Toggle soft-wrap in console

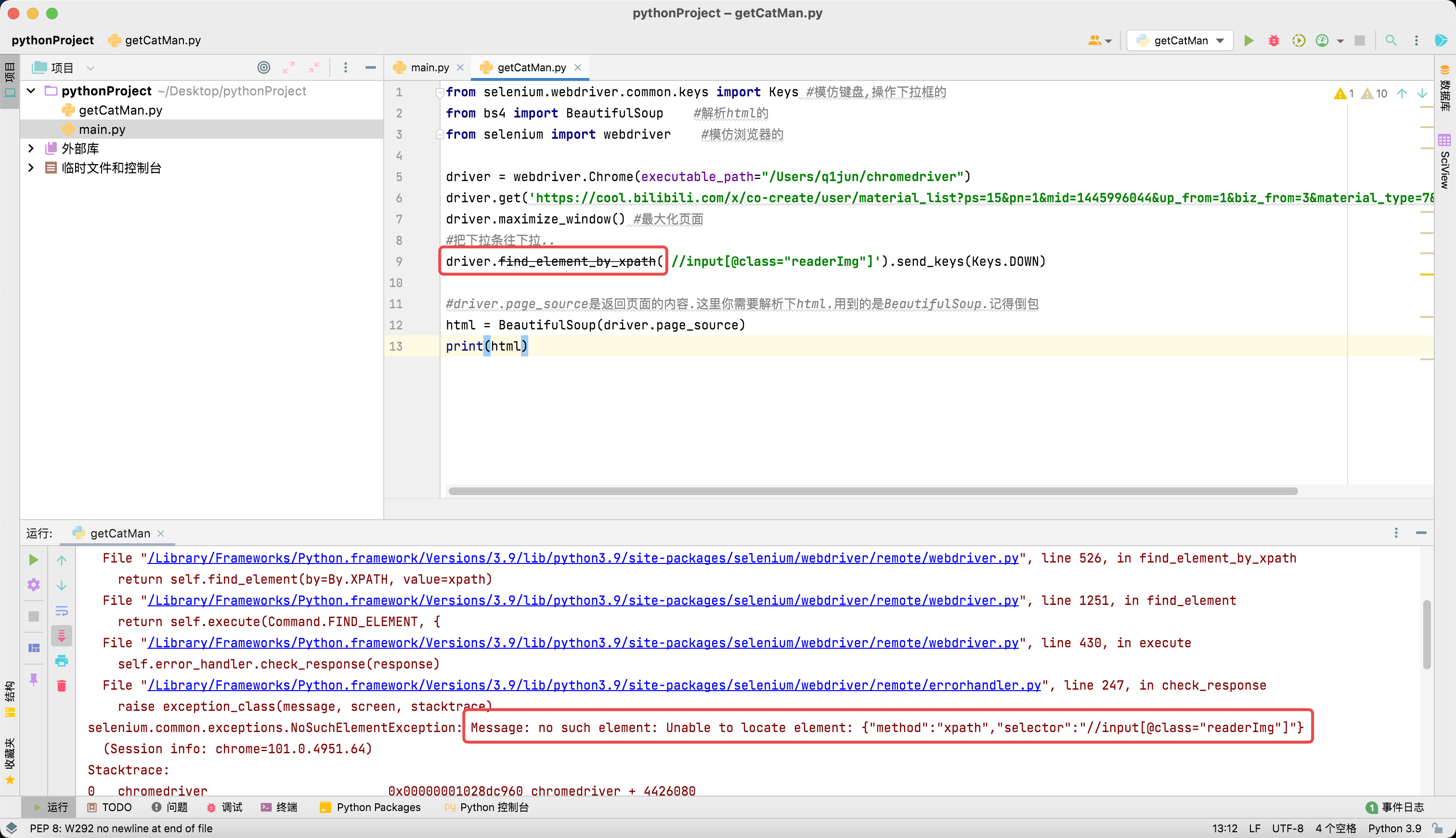(x=62, y=610)
